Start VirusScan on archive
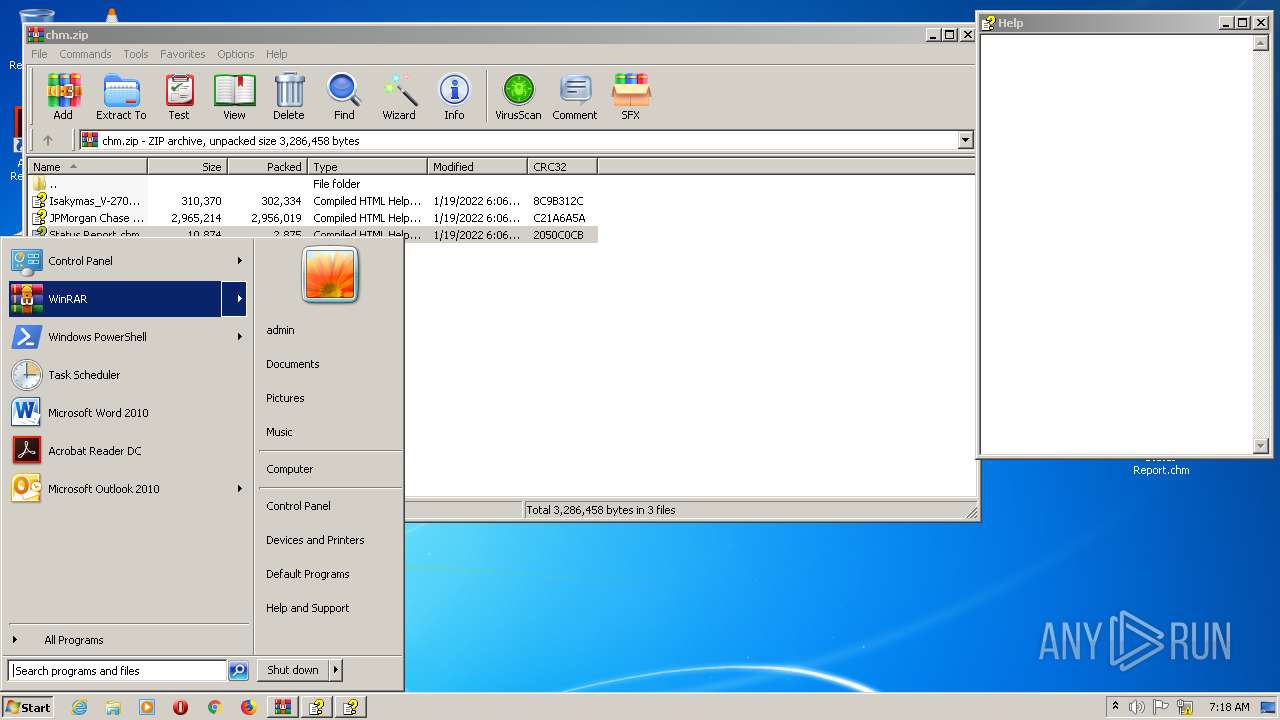This screenshot has width=1280, height=720. [518, 97]
